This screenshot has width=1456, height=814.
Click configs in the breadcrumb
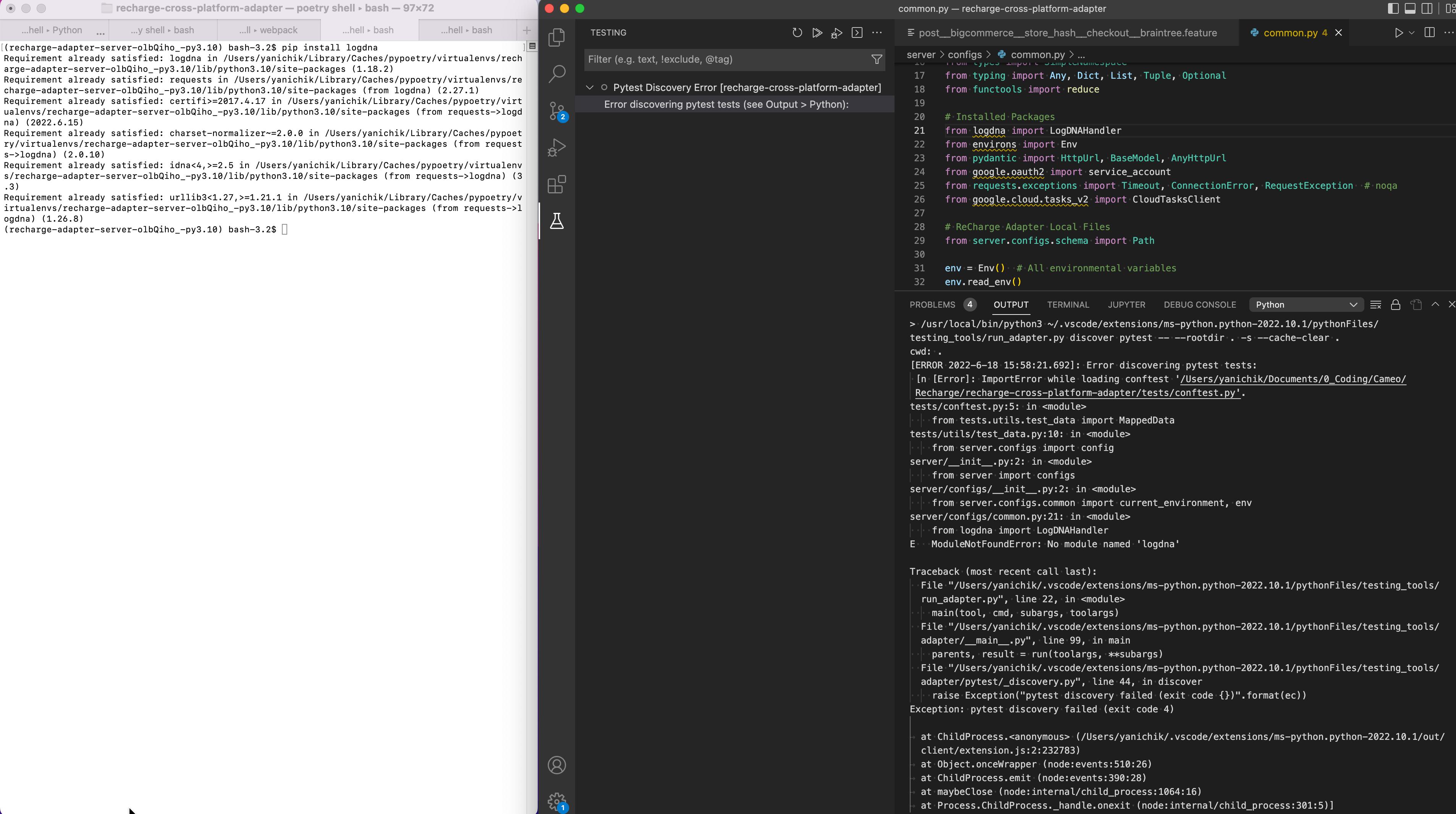click(964, 55)
